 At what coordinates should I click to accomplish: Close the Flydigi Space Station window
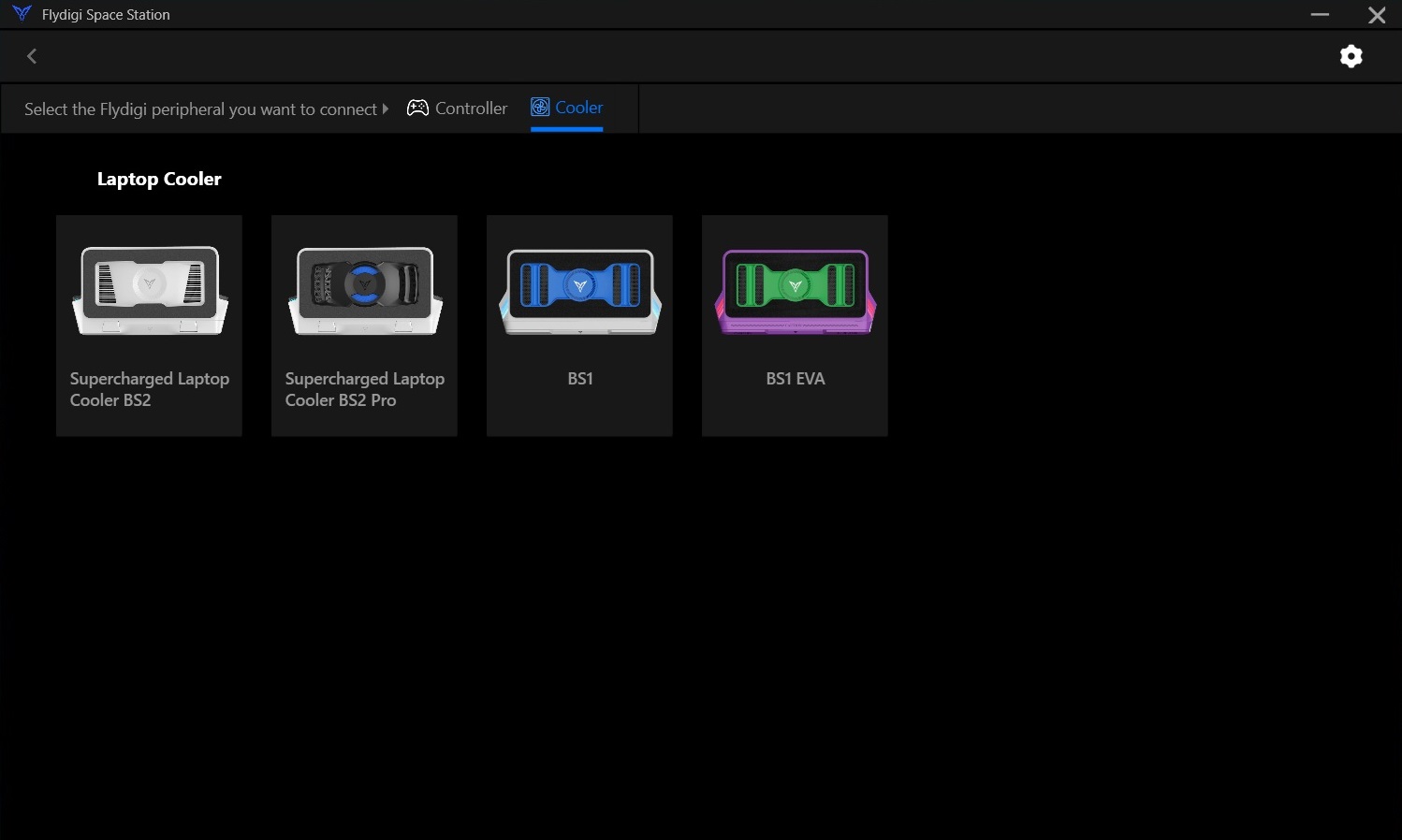click(1377, 15)
